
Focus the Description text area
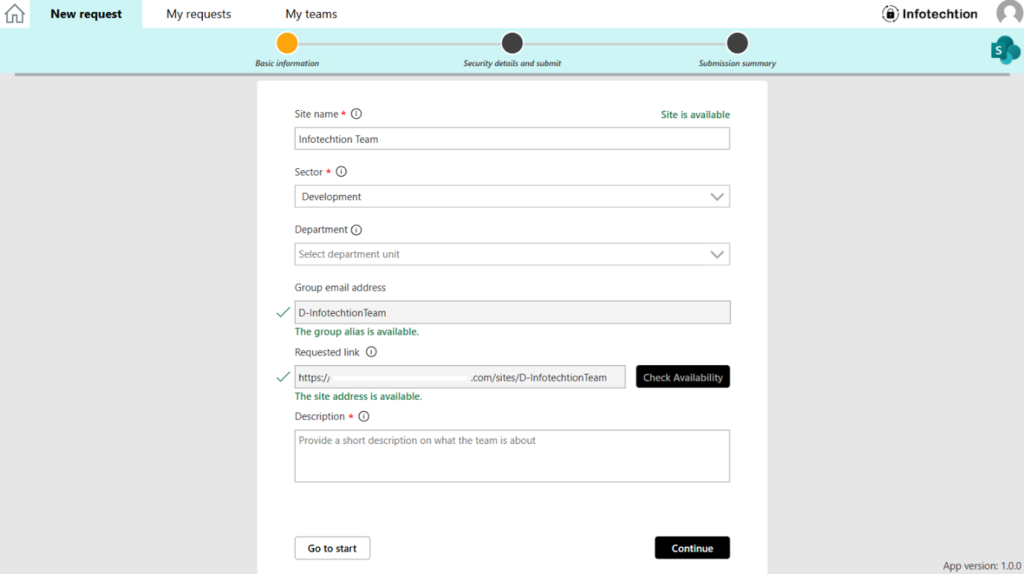(x=512, y=456)
